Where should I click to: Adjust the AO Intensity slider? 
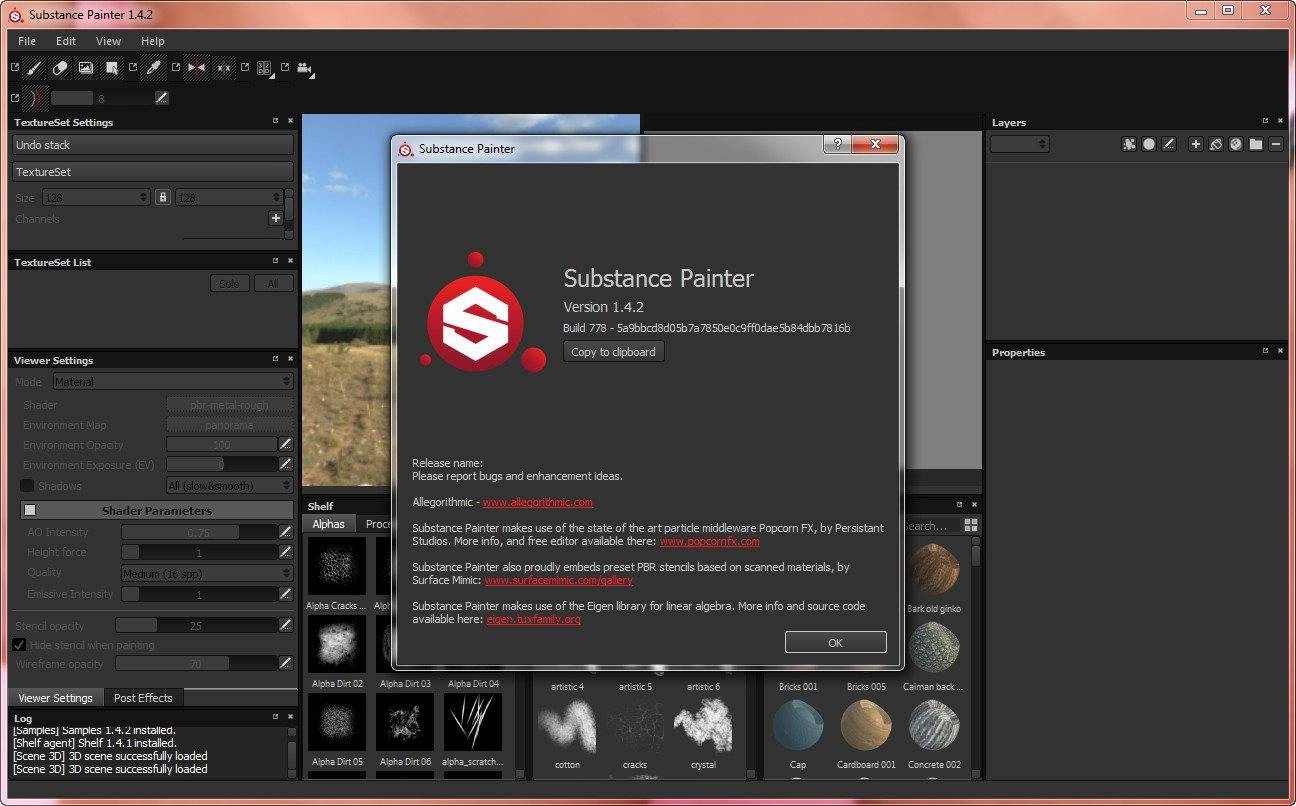coord(199,532)
